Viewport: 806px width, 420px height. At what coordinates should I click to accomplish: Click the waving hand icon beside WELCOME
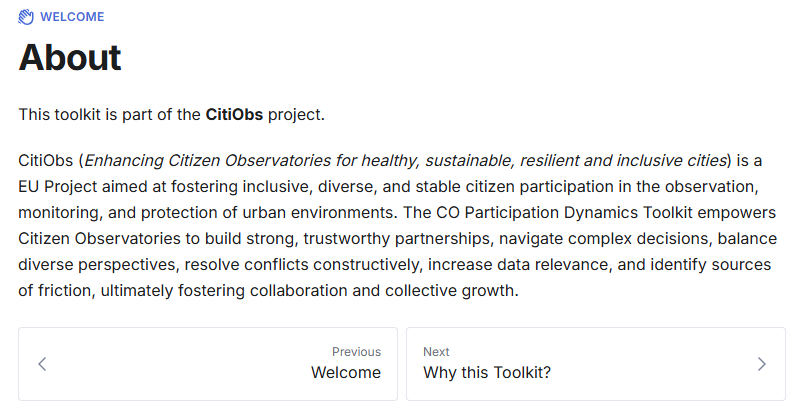pyautogui.click(x=26, y=16)
